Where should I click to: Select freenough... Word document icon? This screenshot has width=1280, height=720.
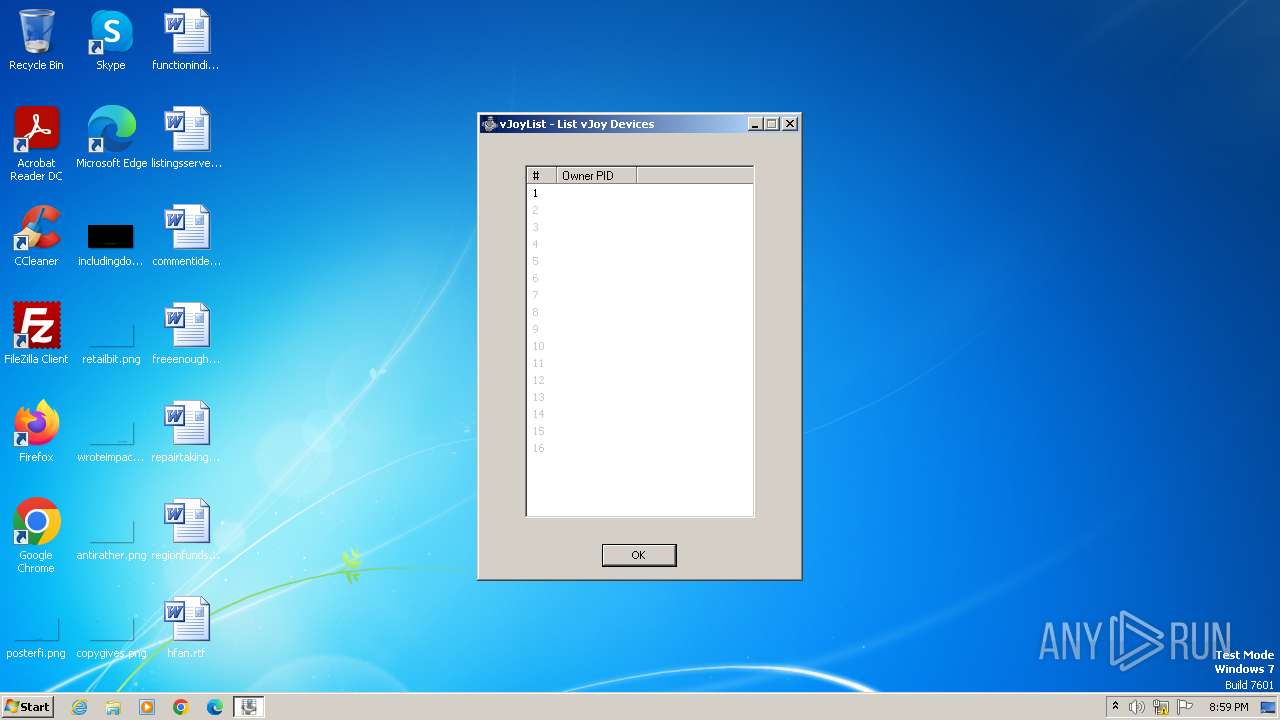pos(186,334)
